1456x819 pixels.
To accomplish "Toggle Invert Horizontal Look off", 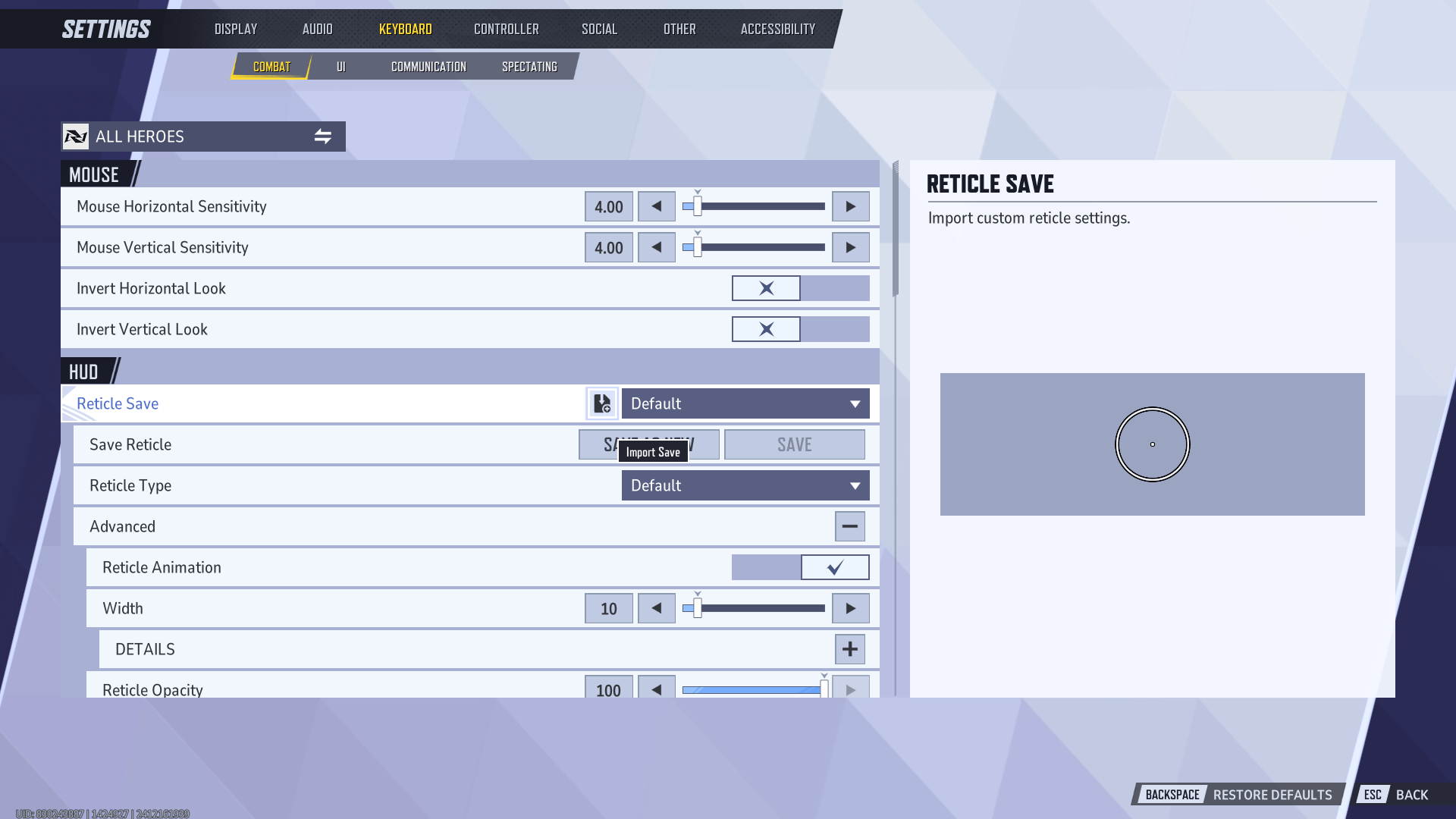I will (765, 288).
